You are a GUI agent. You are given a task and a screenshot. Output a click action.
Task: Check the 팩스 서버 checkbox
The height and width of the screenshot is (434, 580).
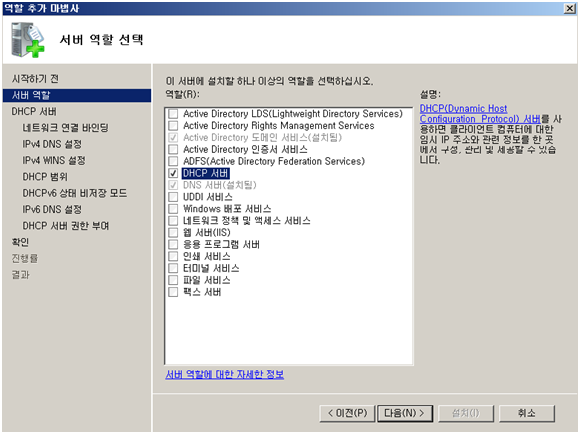click(173, 292)
